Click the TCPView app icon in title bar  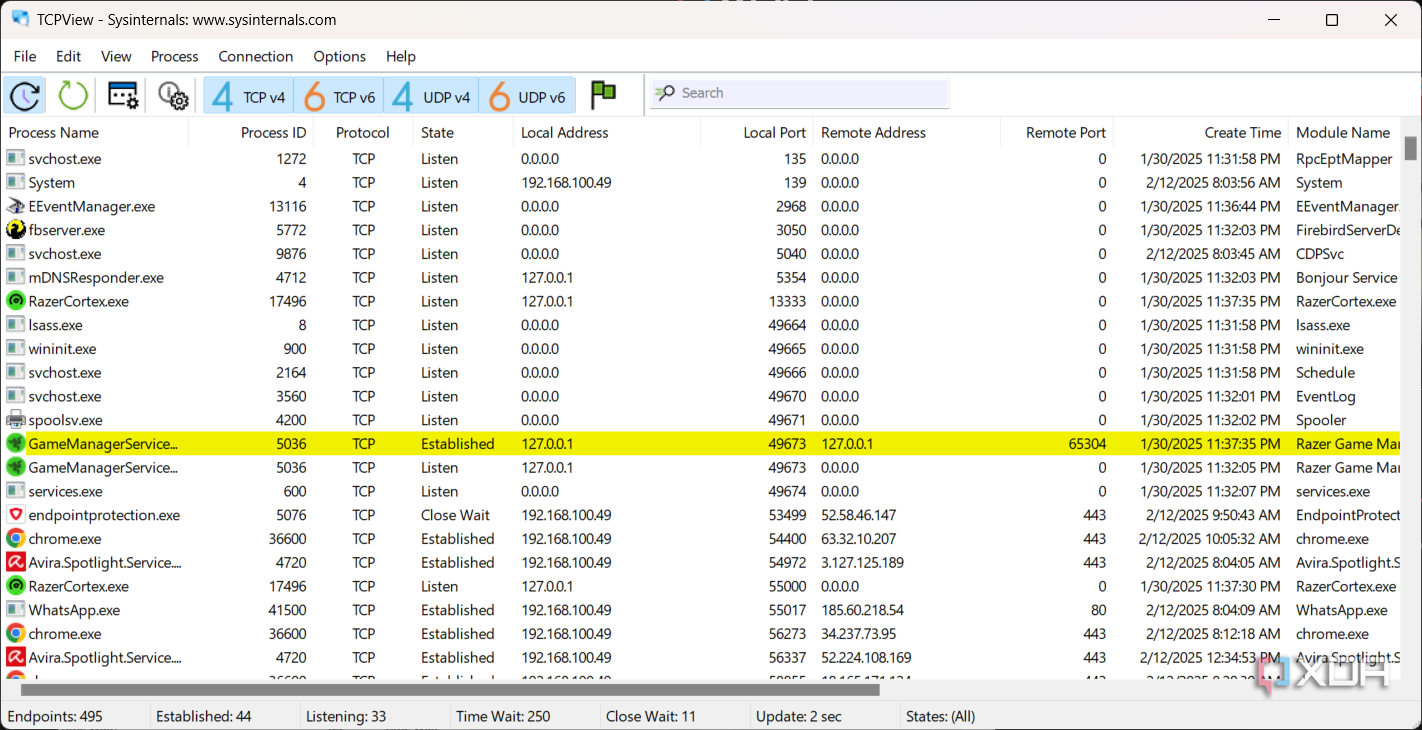20,19
